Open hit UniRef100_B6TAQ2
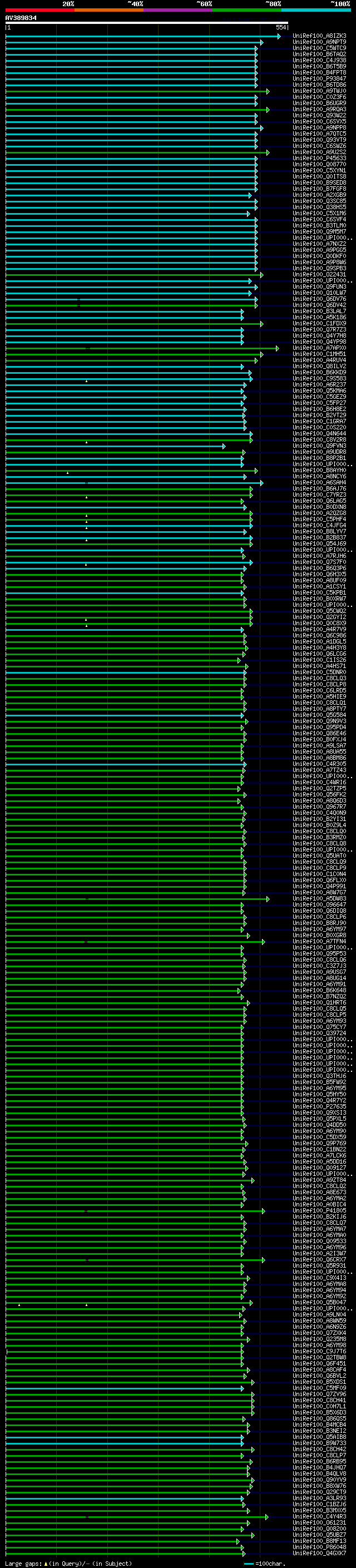Screen dimensions: 356x1568 [x=319, y=54]
